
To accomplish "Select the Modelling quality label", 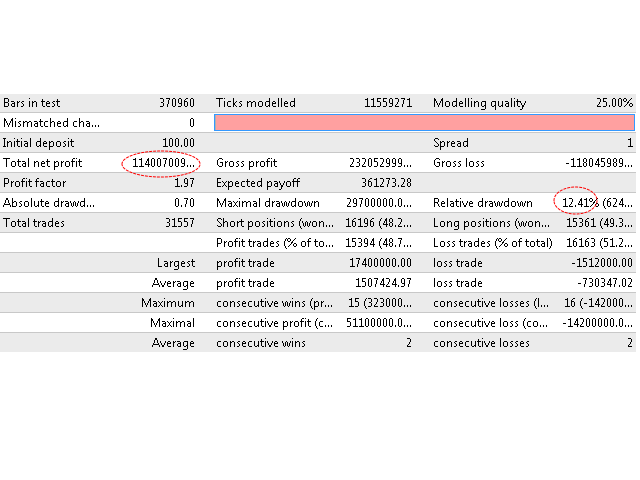I will tap(480, 103).
